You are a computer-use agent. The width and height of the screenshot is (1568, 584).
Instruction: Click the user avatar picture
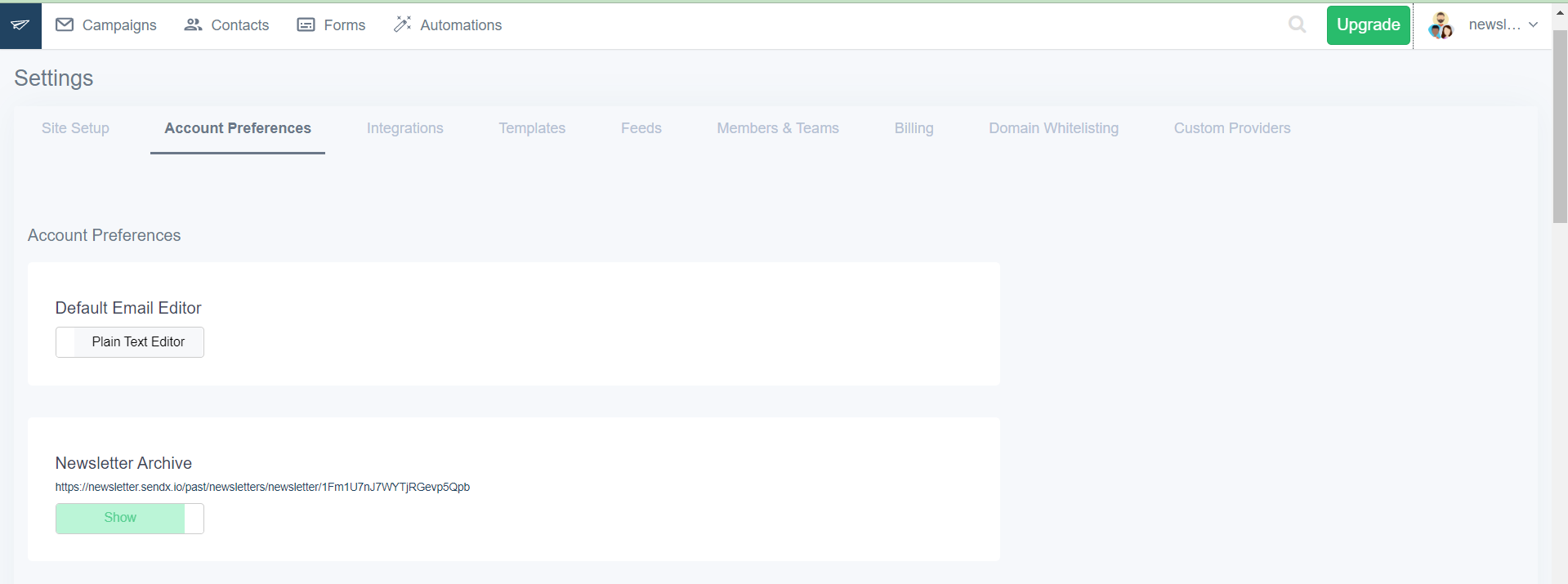1441,25
